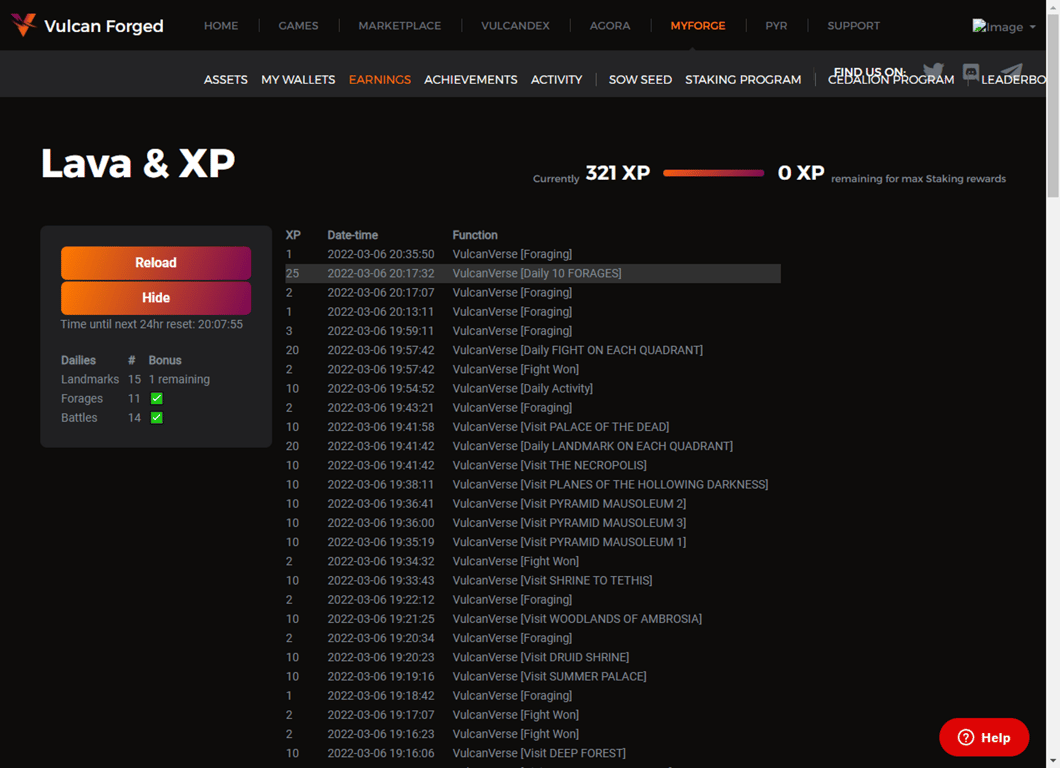
Task: Click the Function column header
Action: pyautogui.click(x=475, y=235)
